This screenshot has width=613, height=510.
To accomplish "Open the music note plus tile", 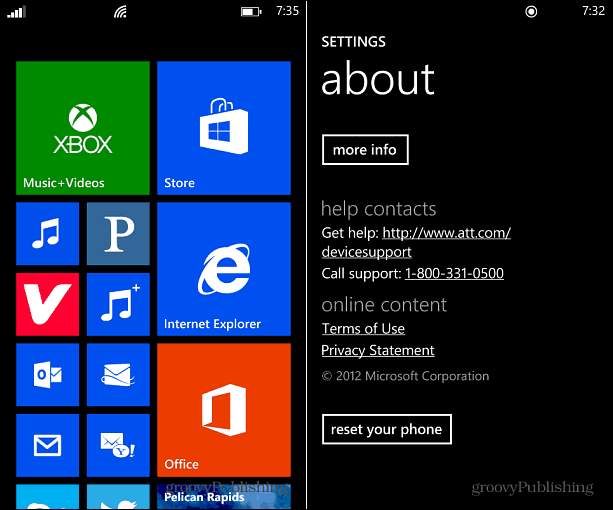I will click(118, 304).
